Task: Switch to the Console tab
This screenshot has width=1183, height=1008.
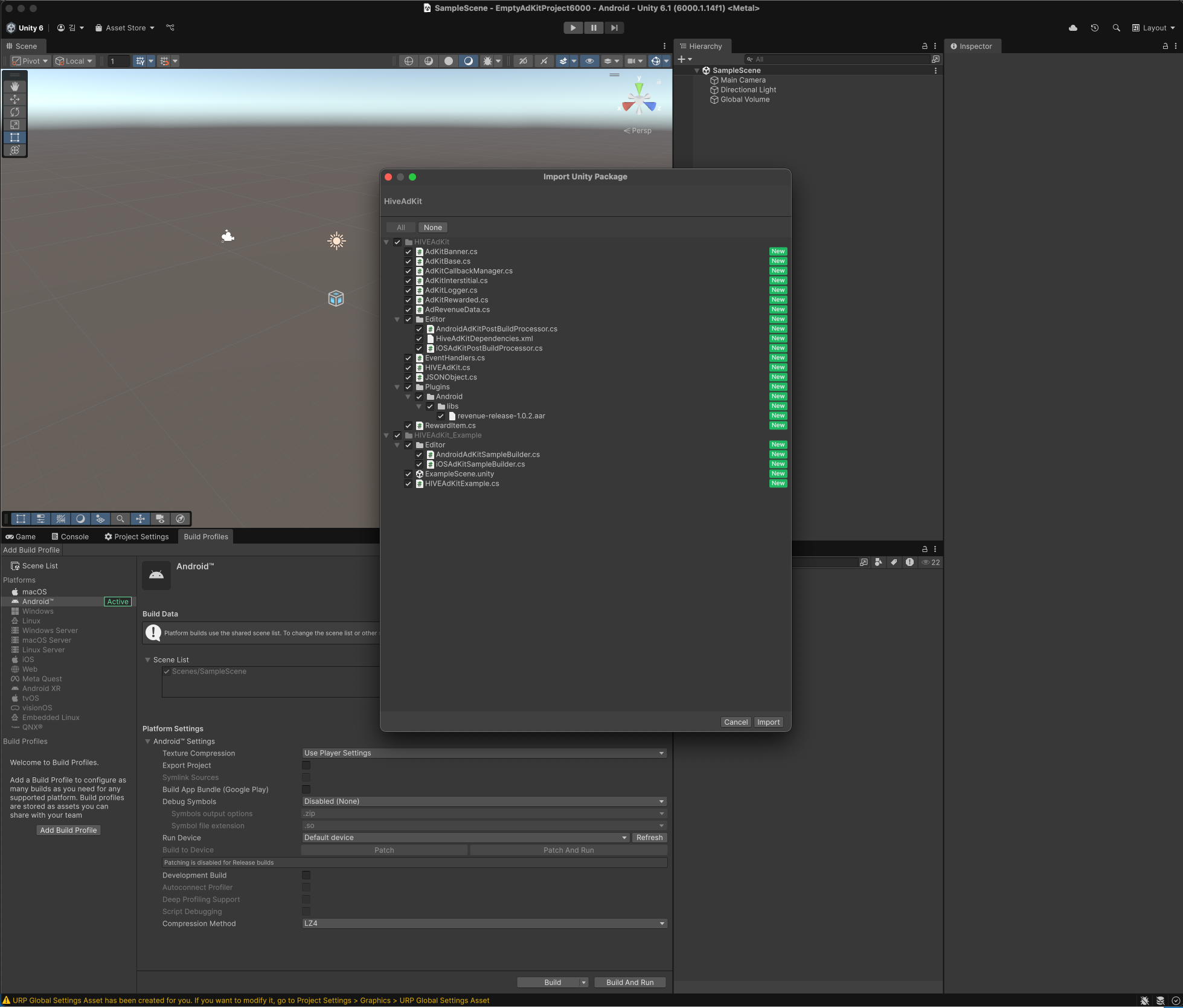Action: 70,536
